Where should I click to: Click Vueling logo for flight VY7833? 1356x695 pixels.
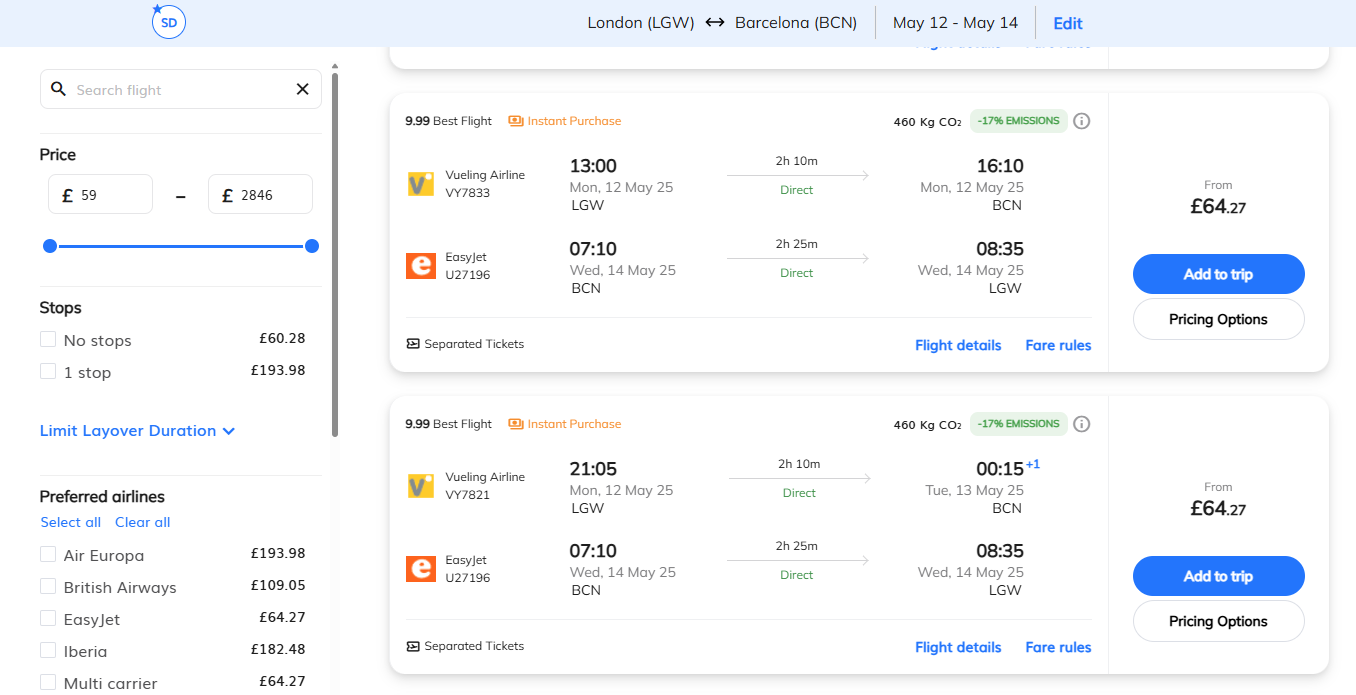coord(420,184)
